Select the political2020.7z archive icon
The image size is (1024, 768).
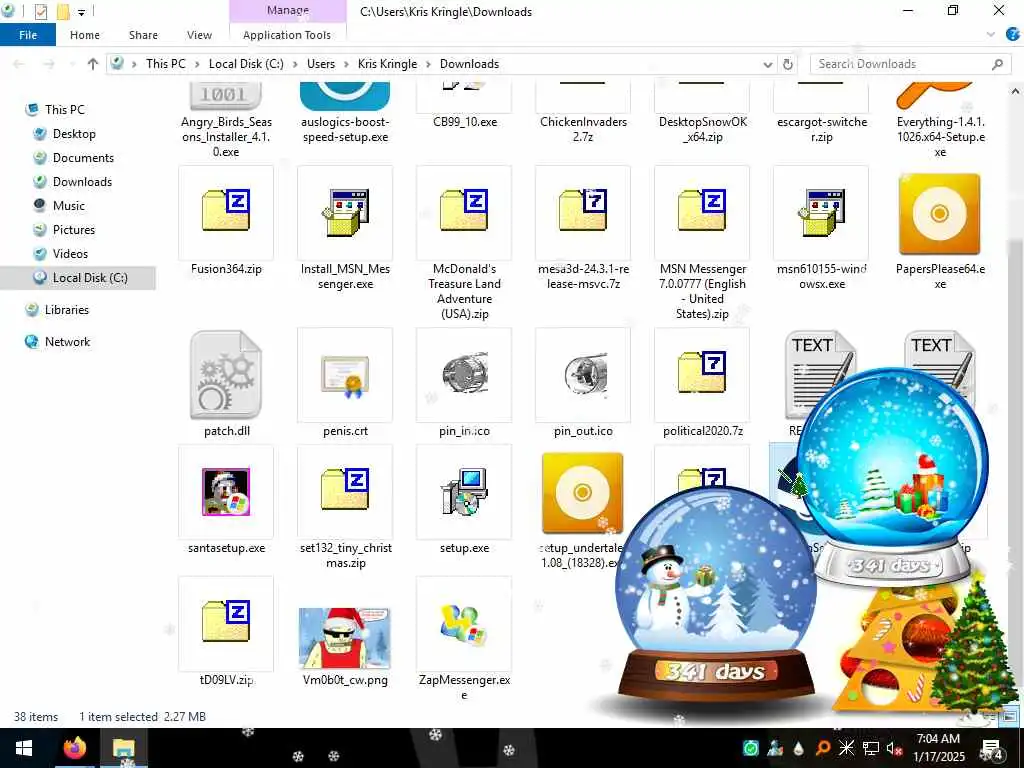click(702, 372)
